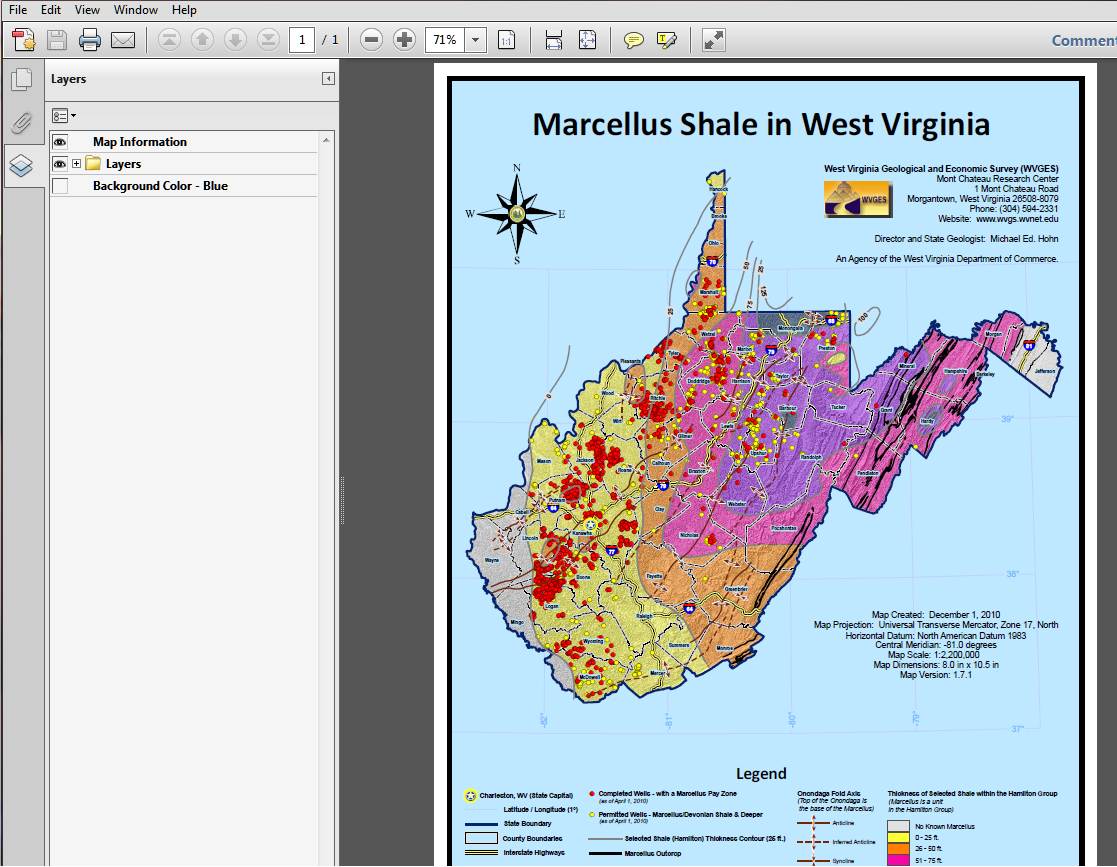Print the document using printer icon
Screen dimensions: 1117x867
[x=90, y=40]
